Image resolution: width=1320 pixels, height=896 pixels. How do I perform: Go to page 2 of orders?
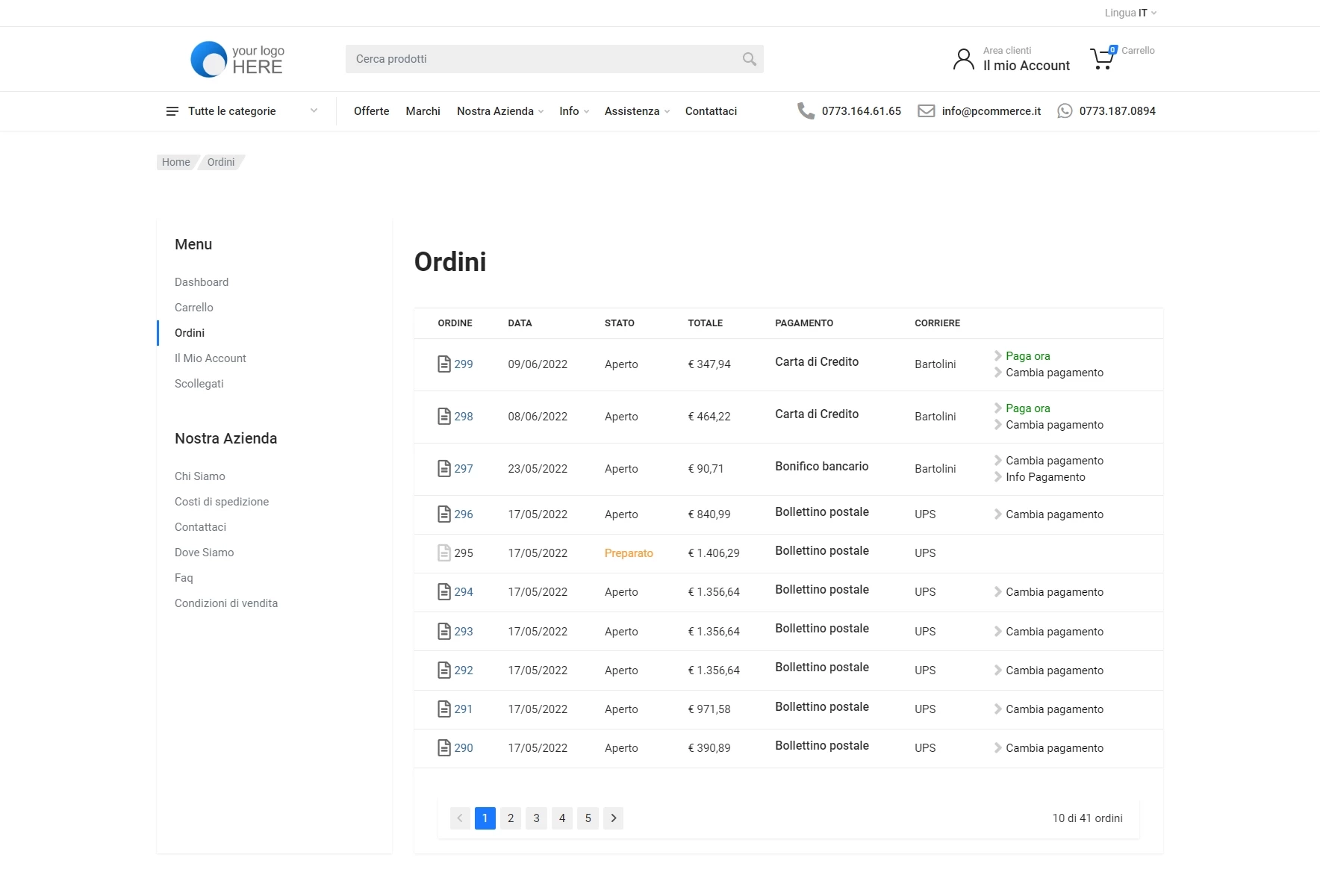click(x=511, y=818)
